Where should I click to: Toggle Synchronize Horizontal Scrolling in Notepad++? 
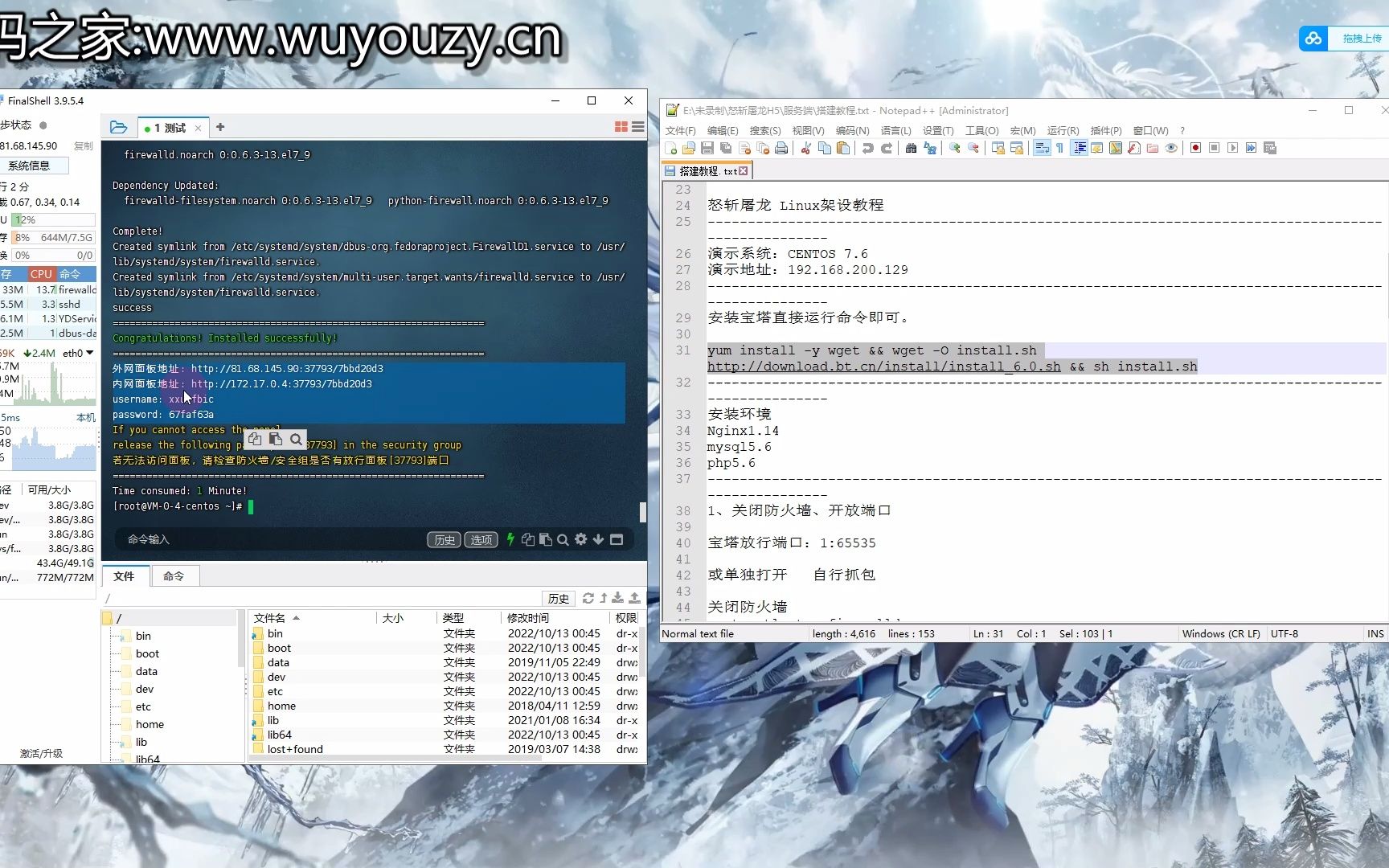coord(1016,148)
